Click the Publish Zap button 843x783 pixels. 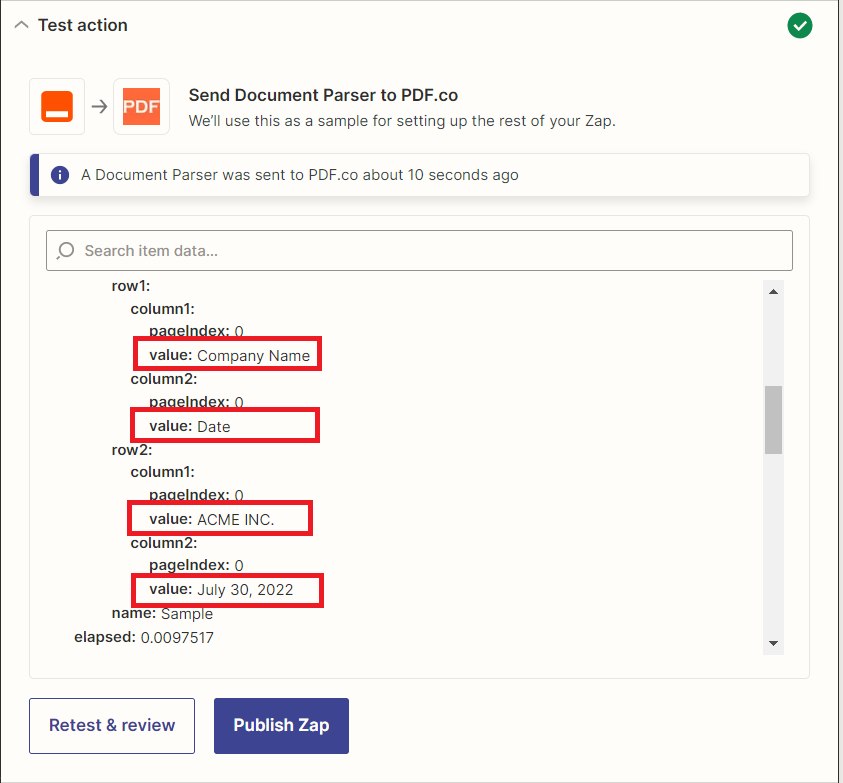pos(281,725)
